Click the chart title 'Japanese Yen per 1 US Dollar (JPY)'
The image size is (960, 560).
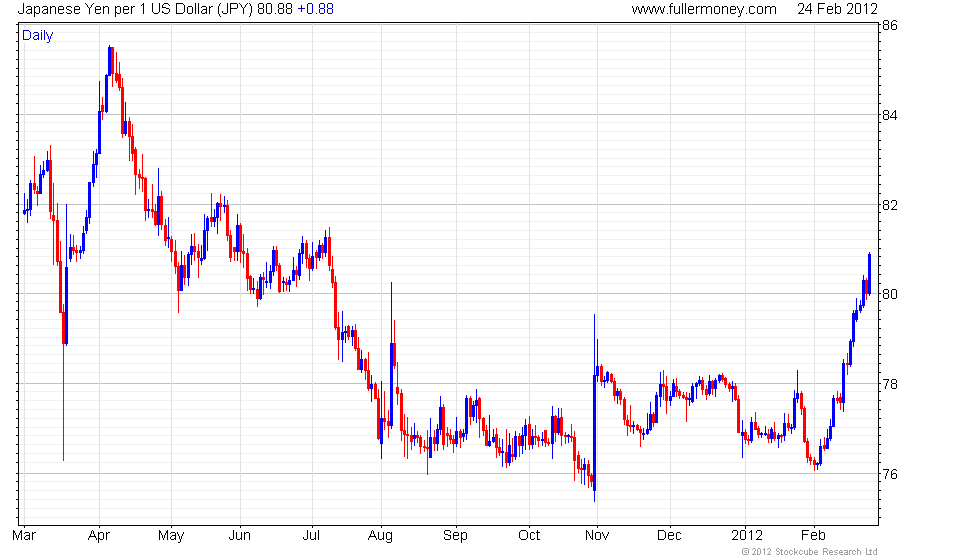(135, 9)
